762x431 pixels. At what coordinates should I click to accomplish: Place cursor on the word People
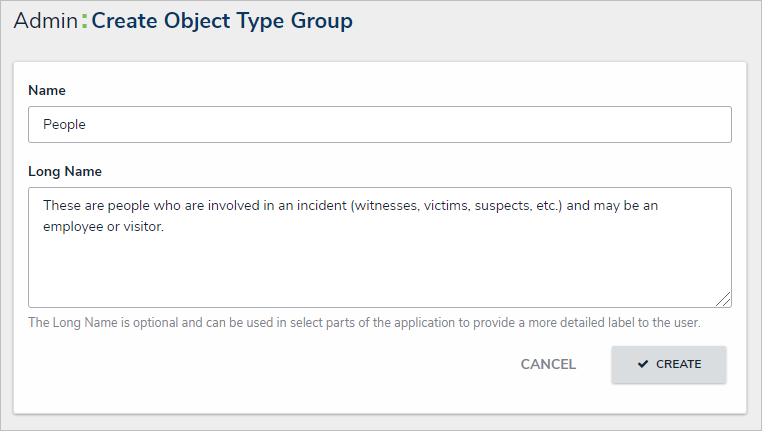[65, 125]
